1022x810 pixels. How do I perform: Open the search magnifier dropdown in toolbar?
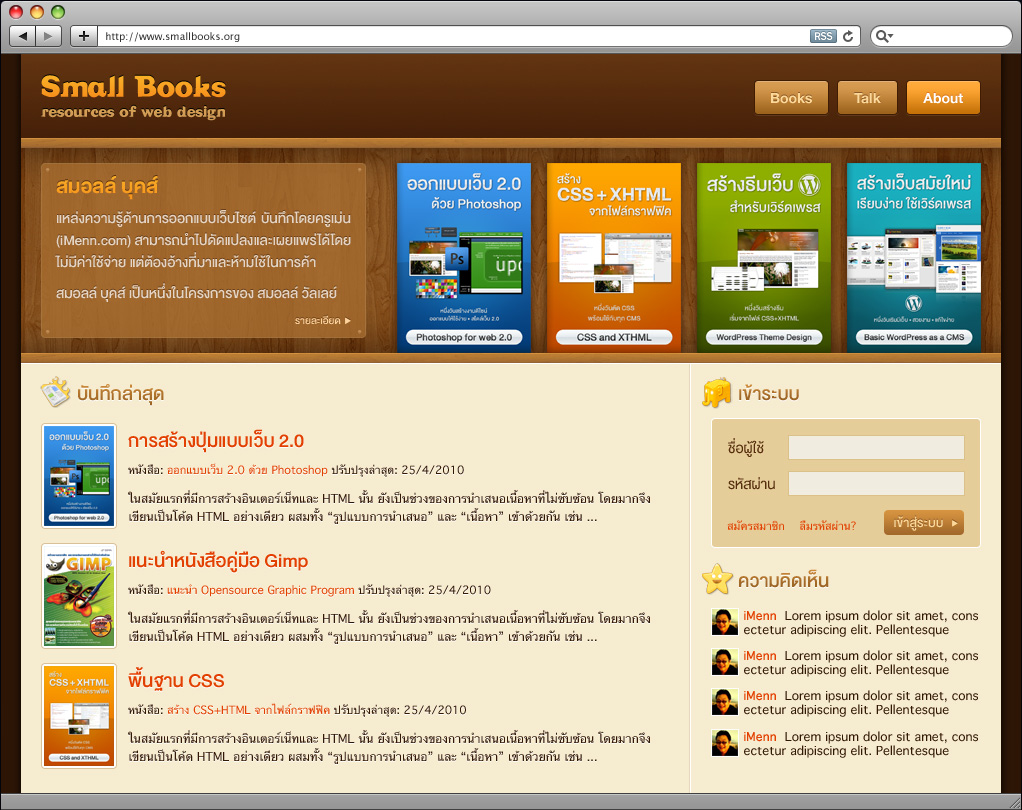click(x=884, y=36)
